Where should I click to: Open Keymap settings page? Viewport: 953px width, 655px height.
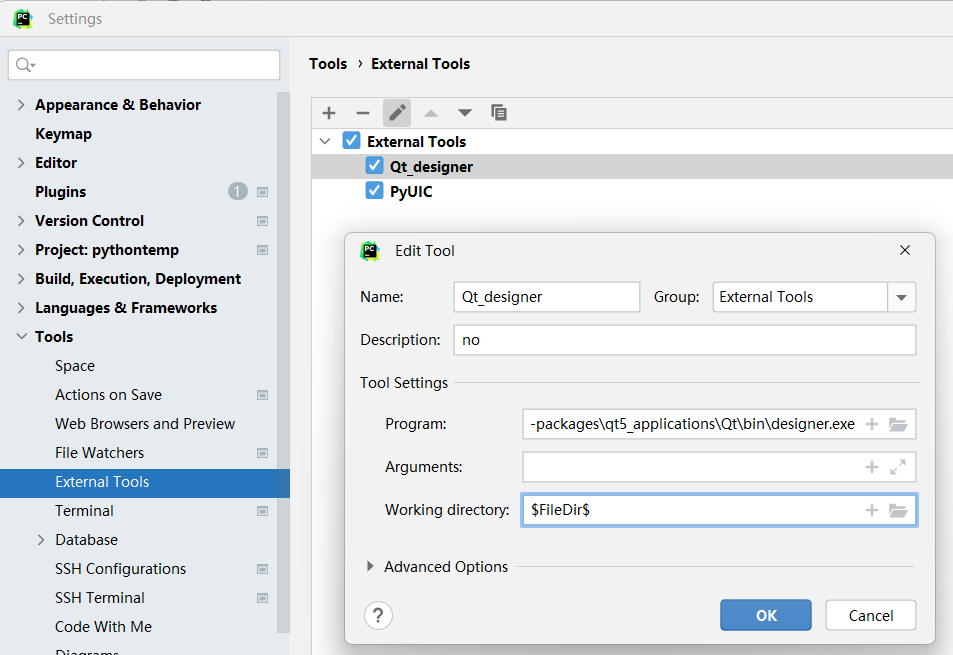coord(63,134)
